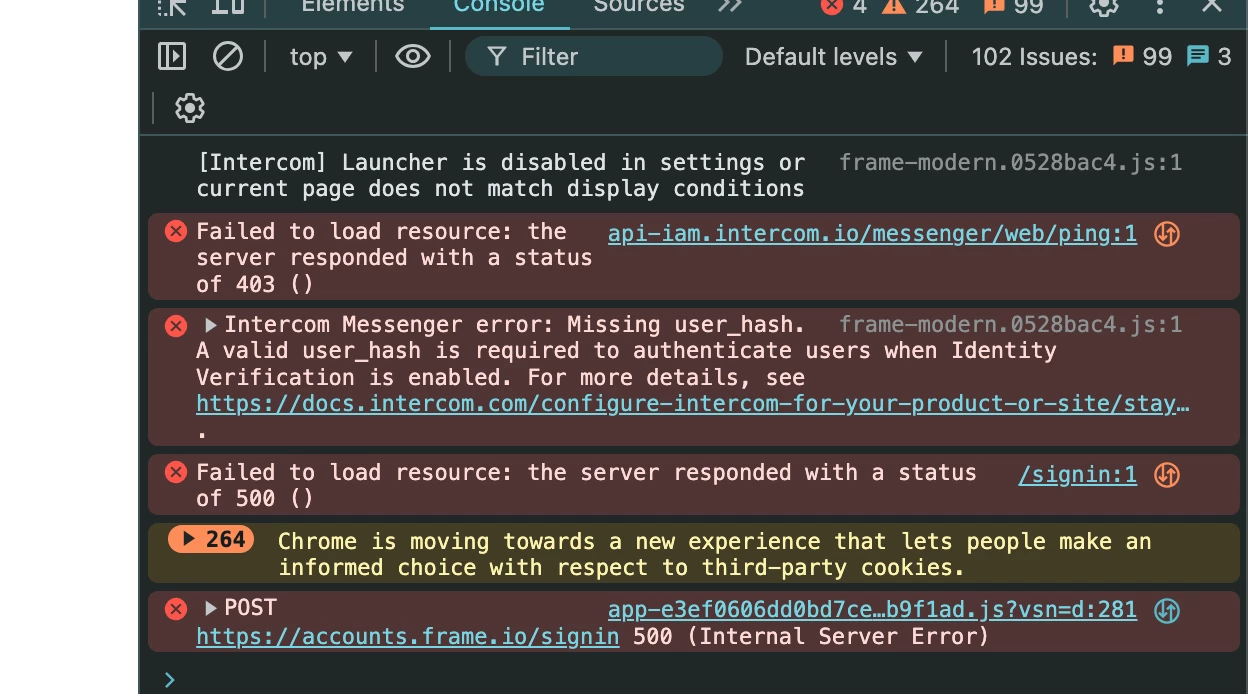Screen dimensions: 1248x694
Task: Click the error icon on the status 500 message
Action: click(176, 472)
